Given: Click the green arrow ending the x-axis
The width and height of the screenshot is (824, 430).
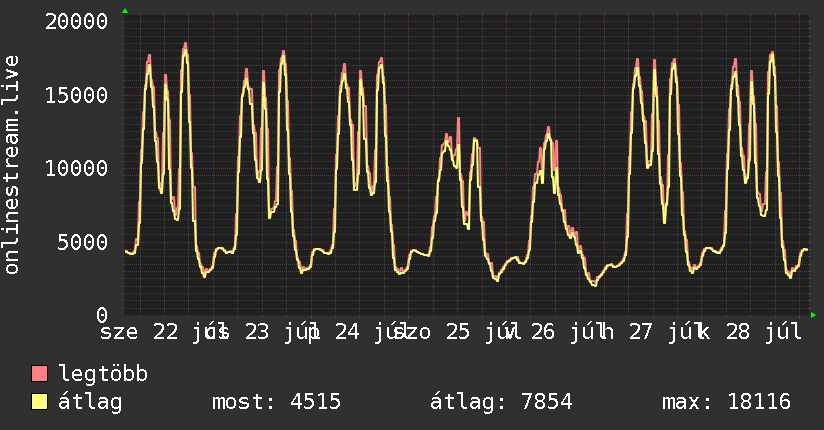Looking at the screenshot, I should [813, 315].
